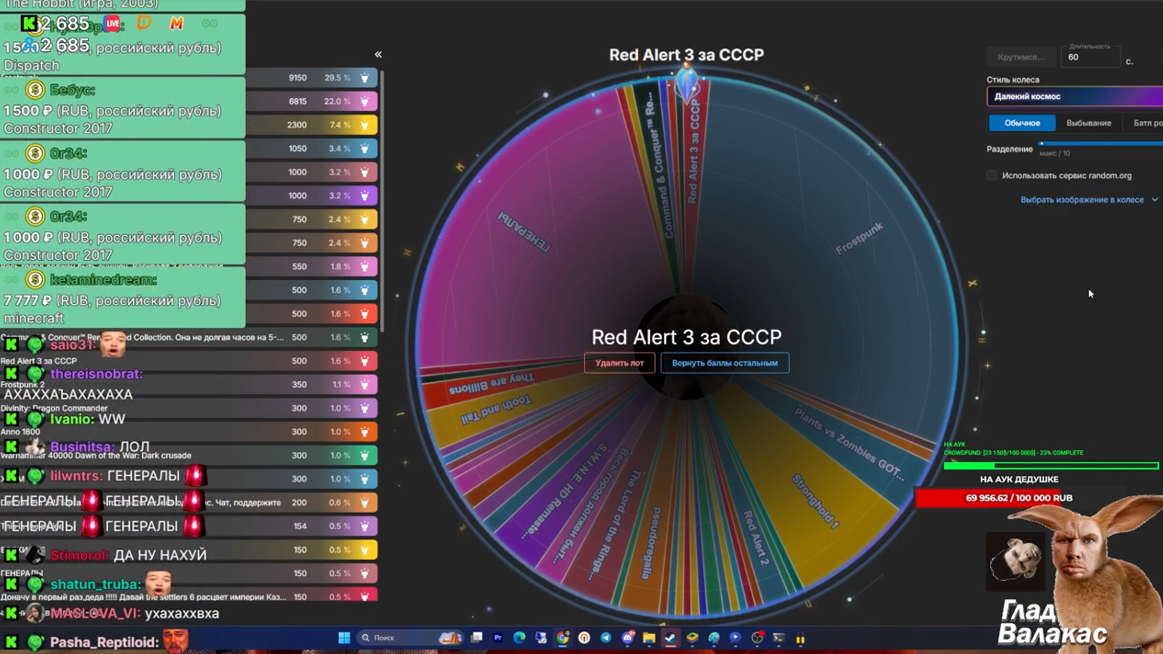The width and height of the screenshot is (1163, 654).
Task: Open Discord from the taskbar
Action: point(627,638)
